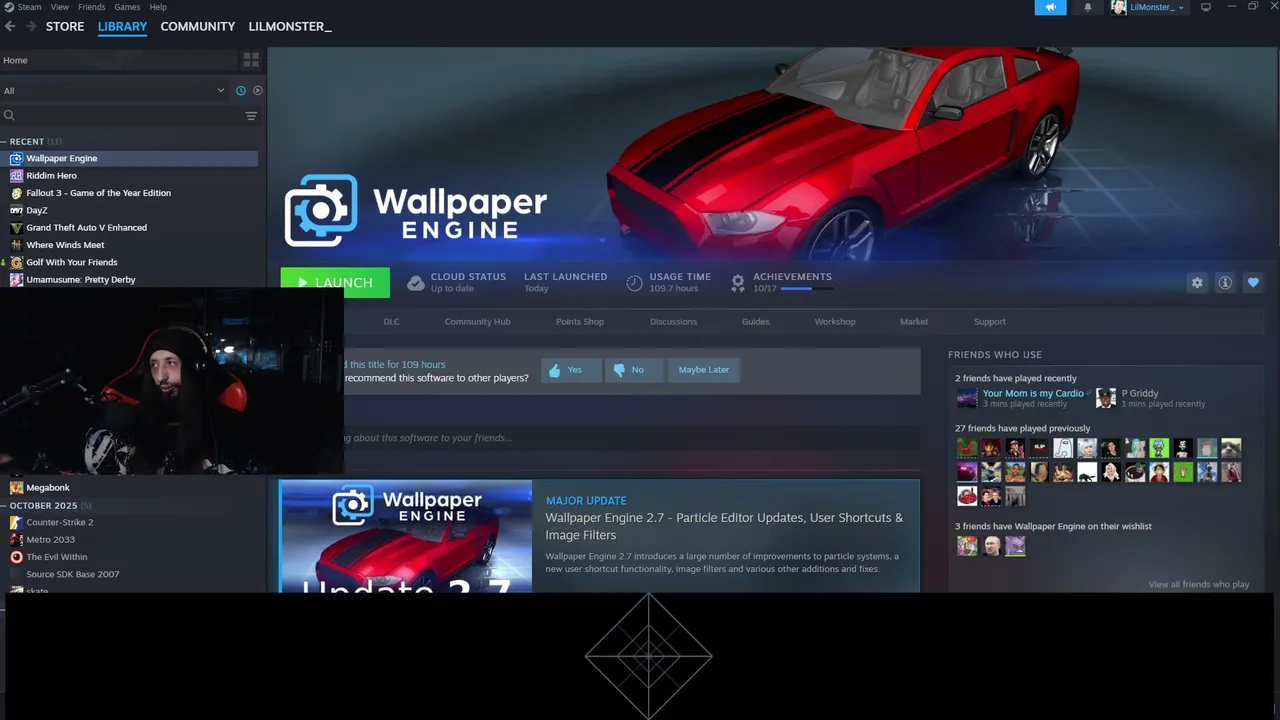This screenshot has height=720, width=1280.
Task: Toggle favorite heart icon
Action: tap(1253, 283)
